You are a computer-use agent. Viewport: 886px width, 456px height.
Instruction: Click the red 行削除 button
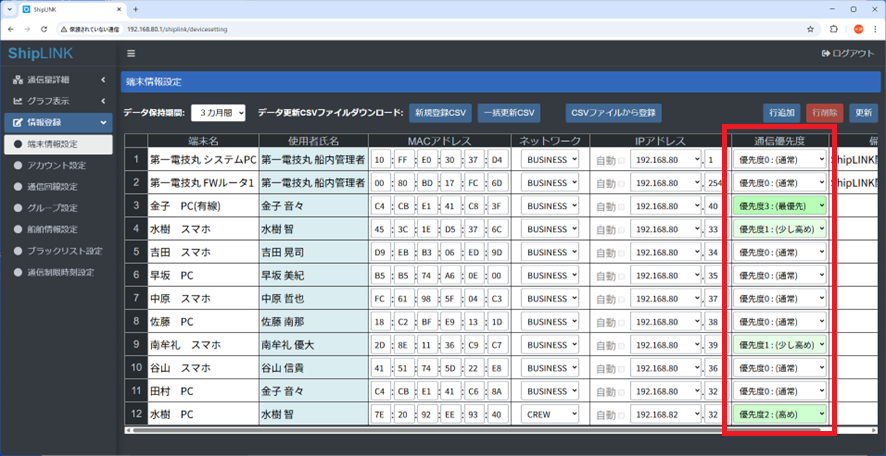[825, 113]
